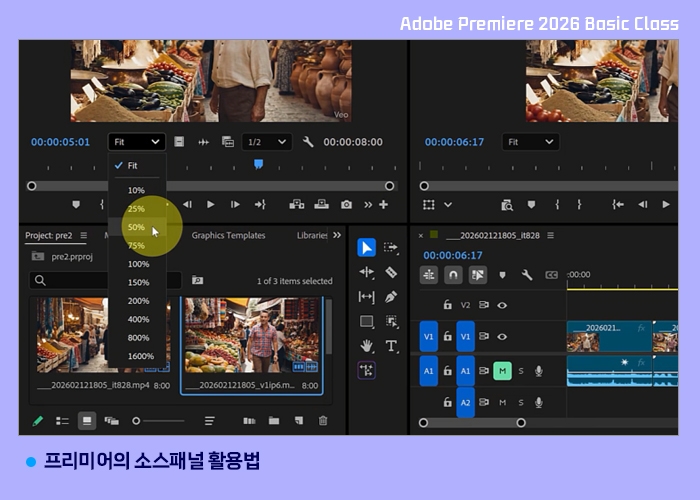Screen dimensions: 700x500
Task: Toggle Snap in Timeline magnet button
Action: click(x=453, y=275)
